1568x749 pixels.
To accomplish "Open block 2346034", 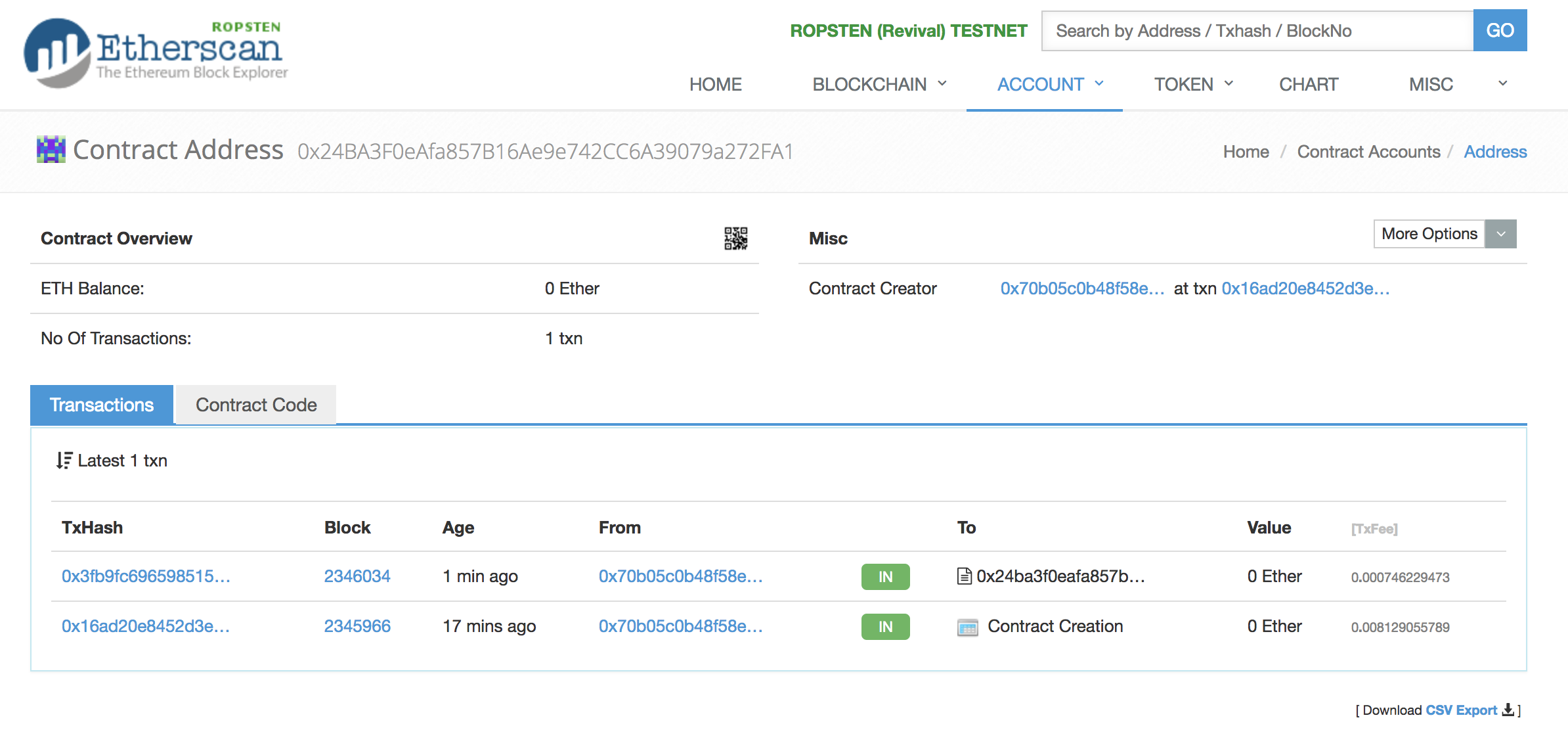I will (357, 576).
